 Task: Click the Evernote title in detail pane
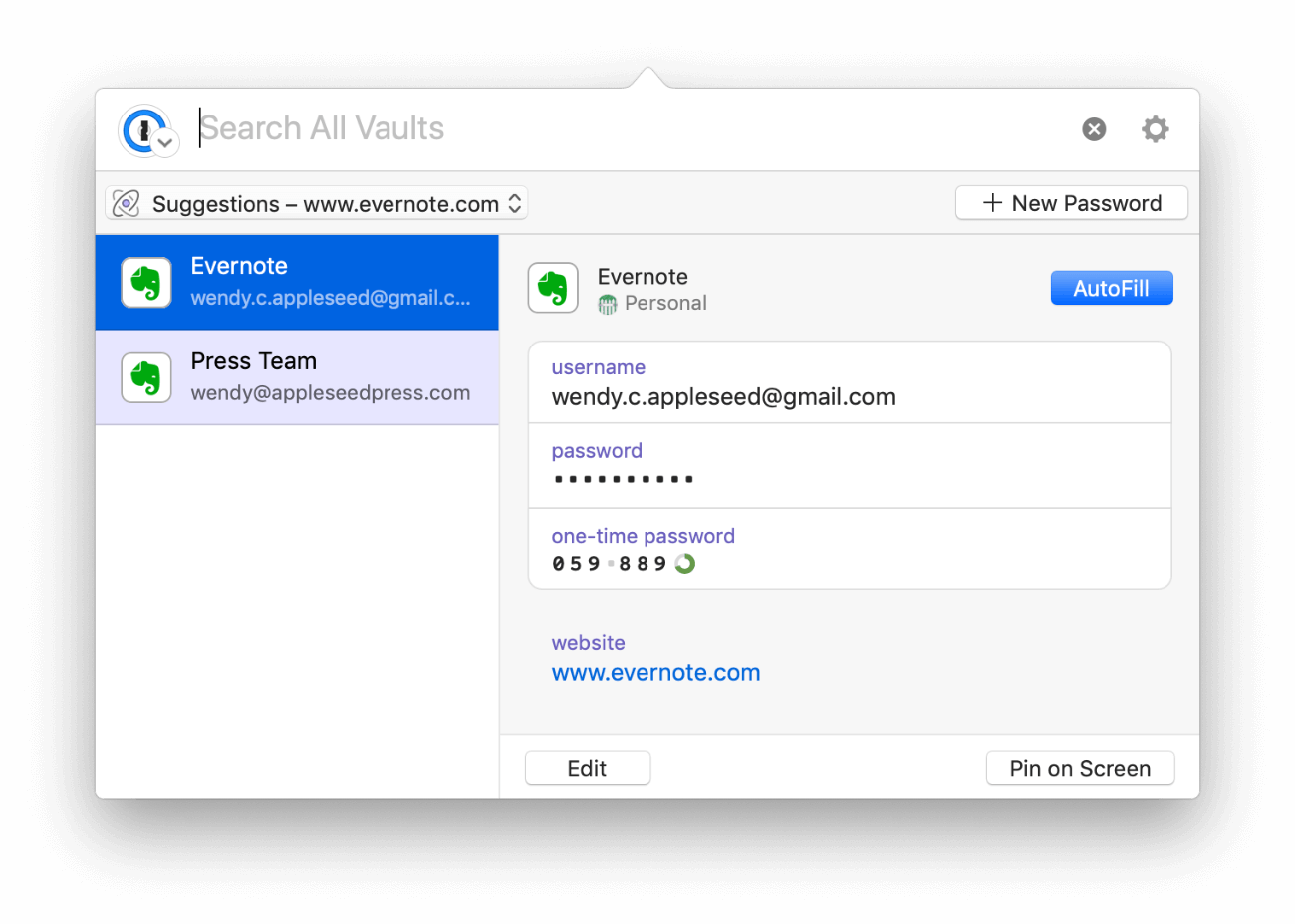click(x=643, y=277)
